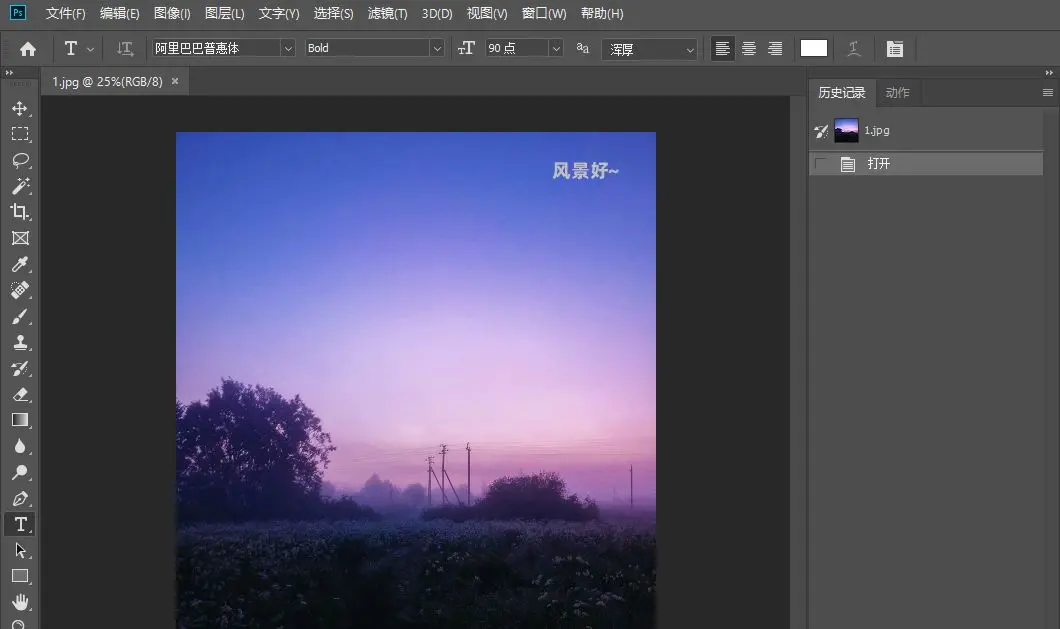
Task: Select the Lasso tool
Action: pos(20,160)
